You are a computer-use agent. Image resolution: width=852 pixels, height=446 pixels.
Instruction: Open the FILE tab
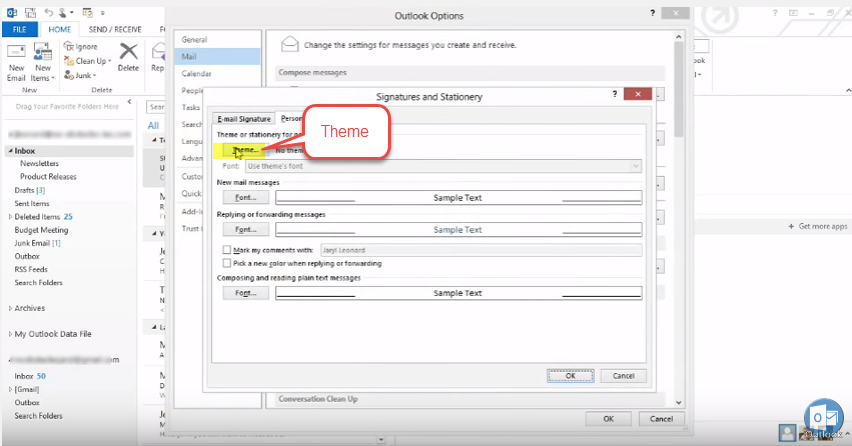pyautogui.click(x=20, y=29)
